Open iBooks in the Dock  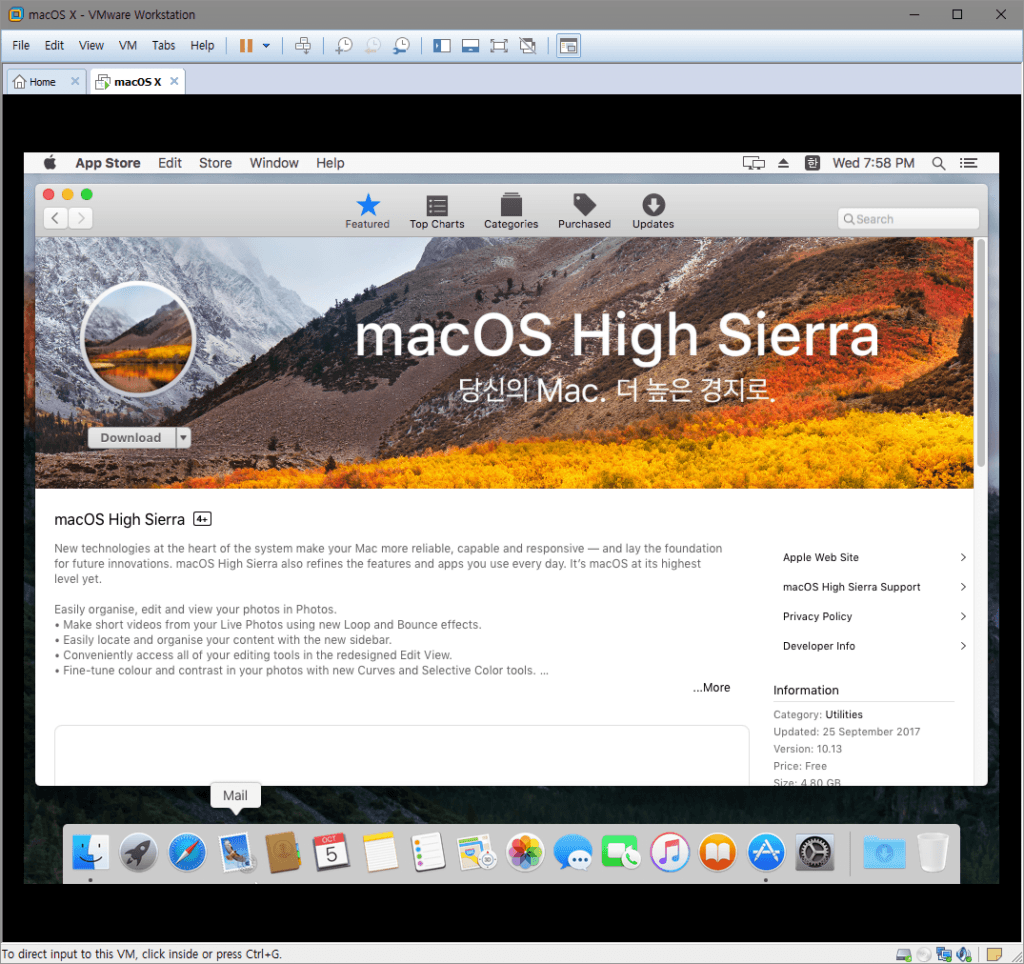coord(718,852)
